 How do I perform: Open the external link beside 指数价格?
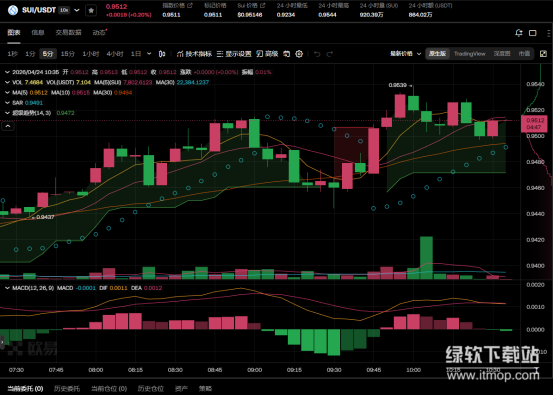coord(190,5)
